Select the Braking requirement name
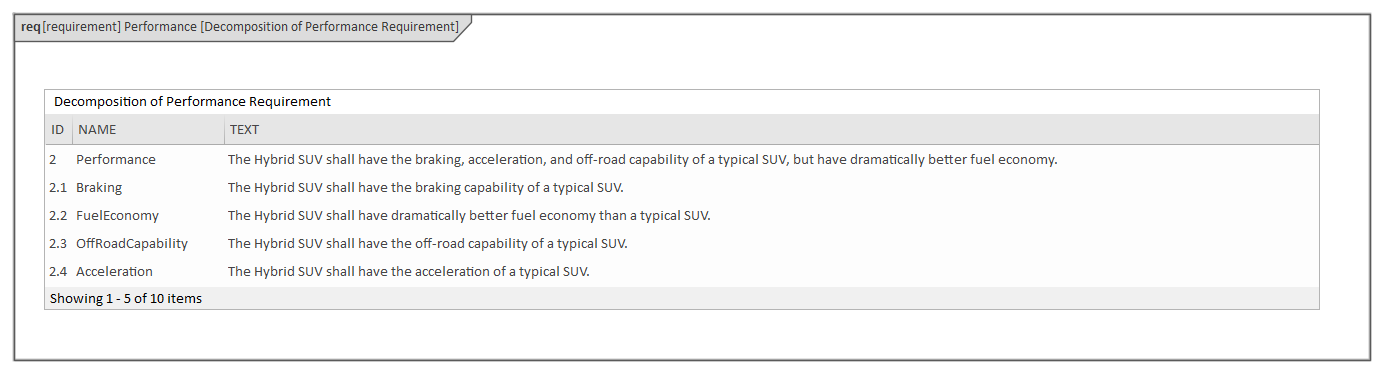 99,188
